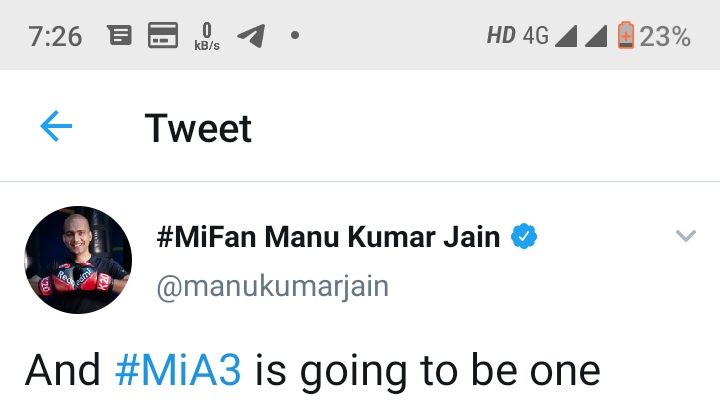Tap the Telegram paper plane status icon

click(252, 35)
